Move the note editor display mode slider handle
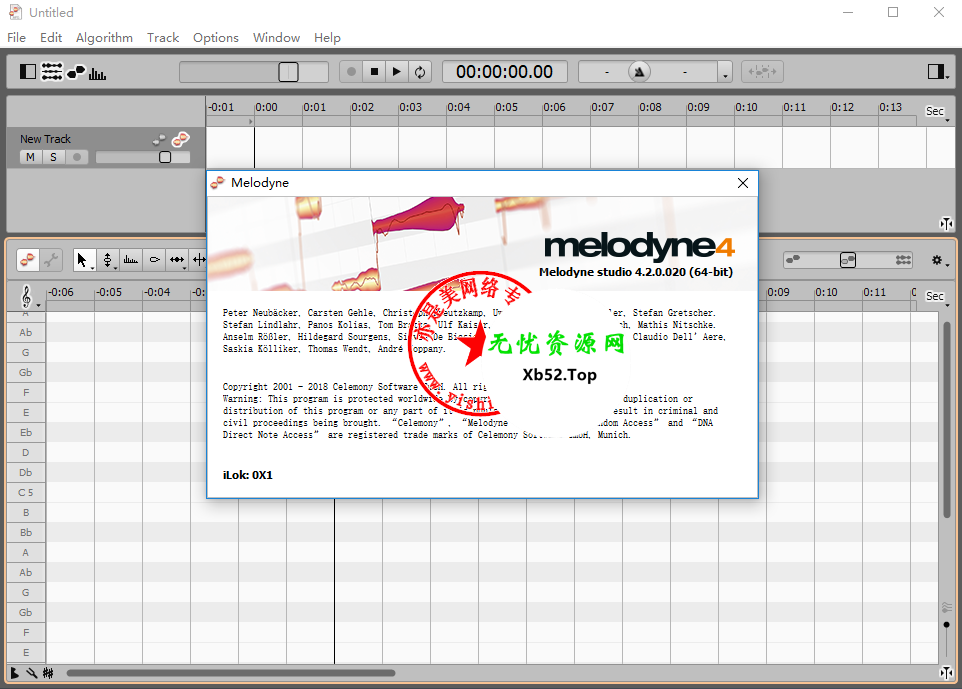962x689 pixels. click(848, 260)
